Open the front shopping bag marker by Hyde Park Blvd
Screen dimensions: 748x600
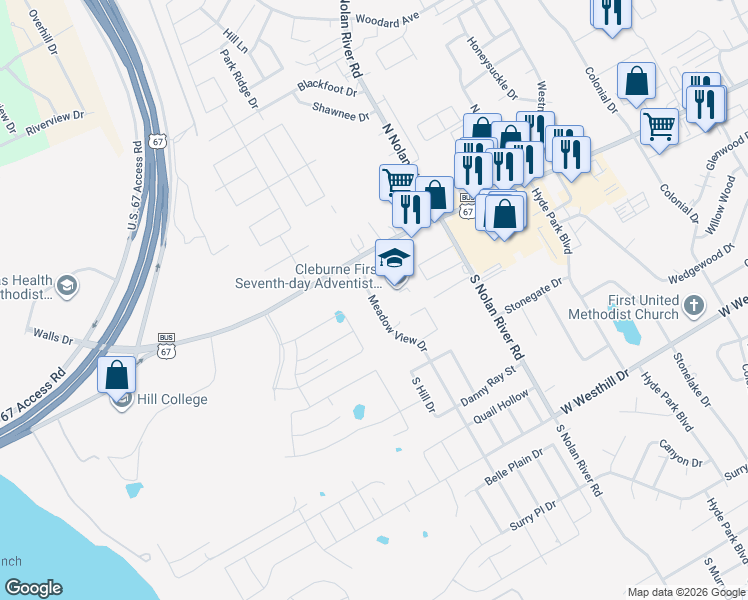click(x=505, y=214)
